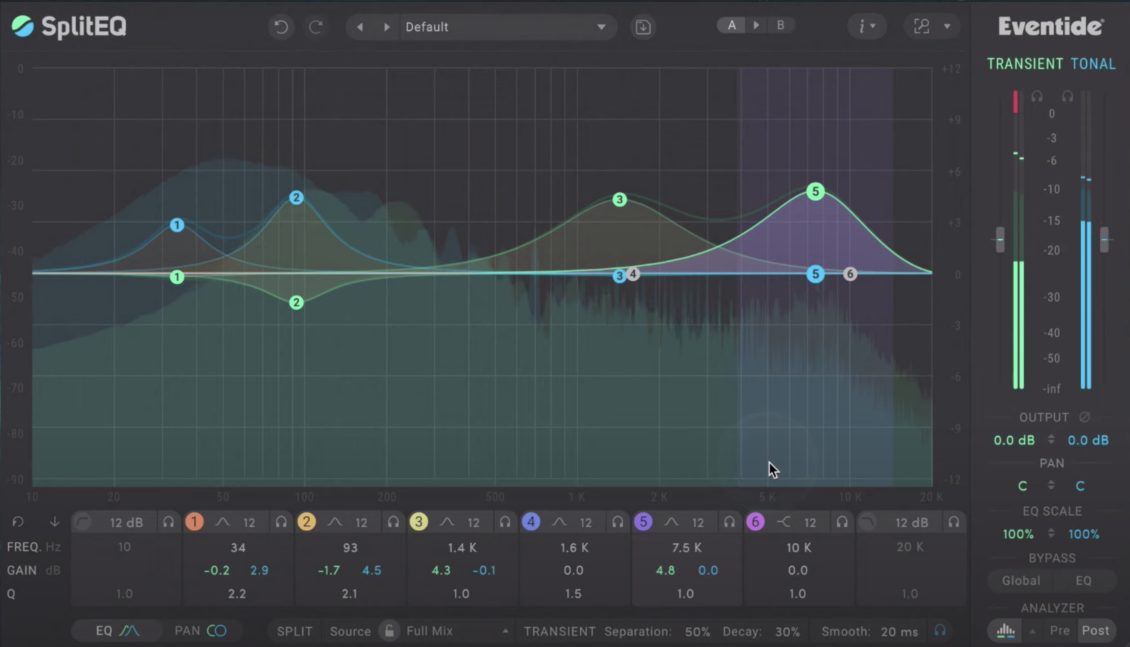1130x647 pixels.
Task: Undo the last change
Action: coord(280,27)
